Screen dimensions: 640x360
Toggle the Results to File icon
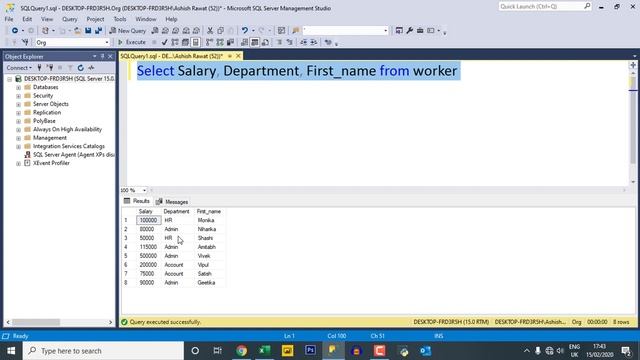[x=265, y=42]
